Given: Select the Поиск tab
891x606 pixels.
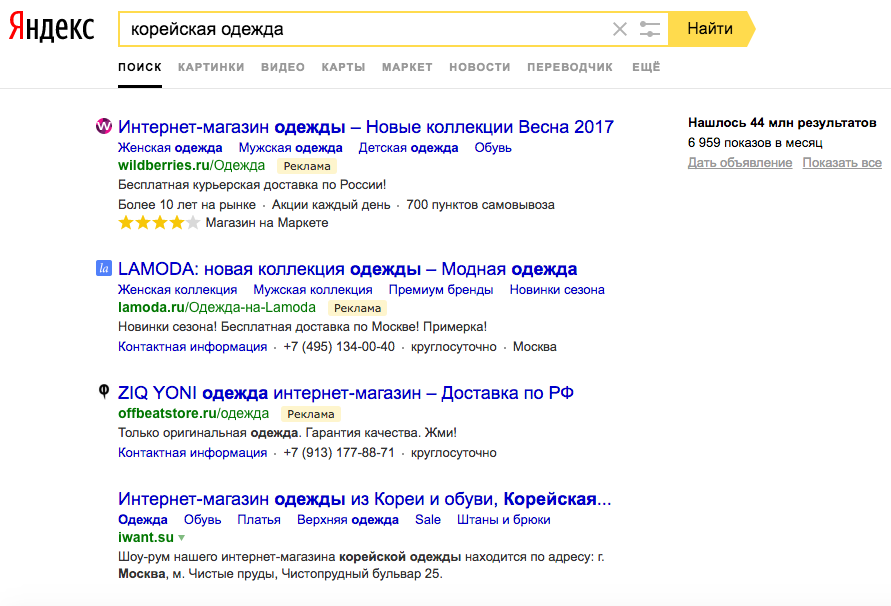Looking at the screenshot, I should tap(140, 67).
